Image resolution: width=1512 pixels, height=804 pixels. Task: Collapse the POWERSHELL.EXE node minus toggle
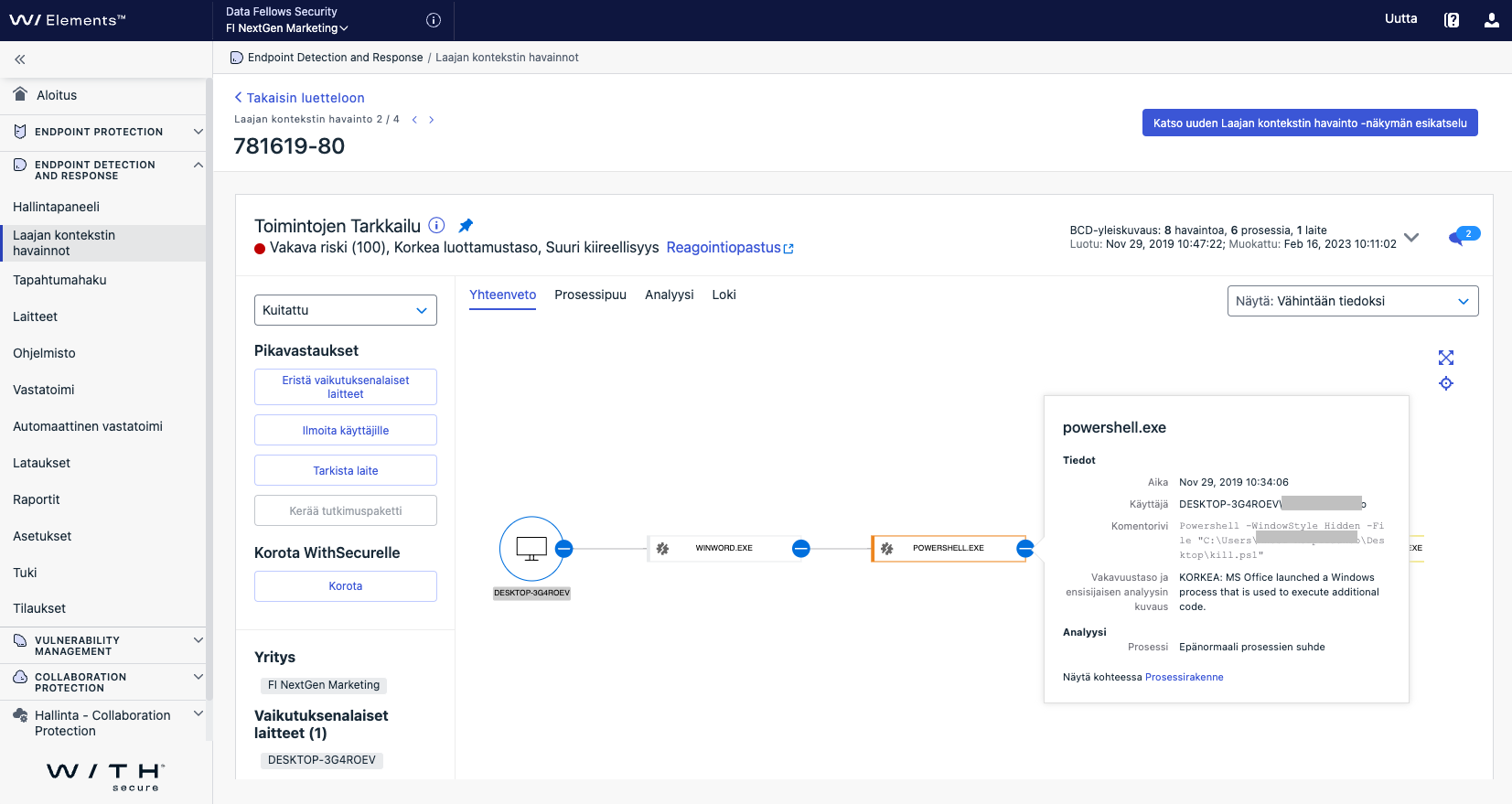[1024, 549]
